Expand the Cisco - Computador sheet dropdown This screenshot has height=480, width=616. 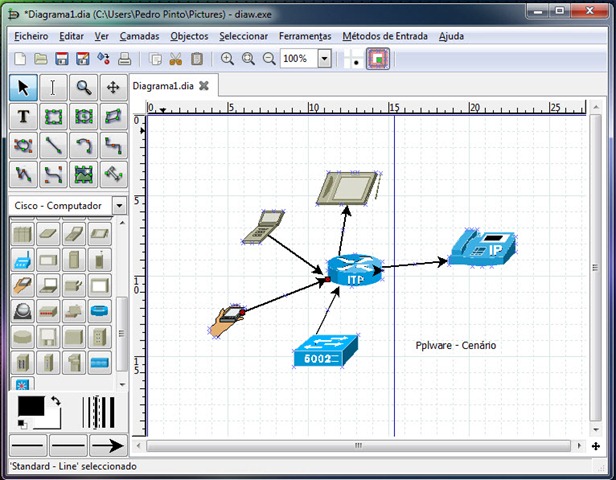coord(119,205)
